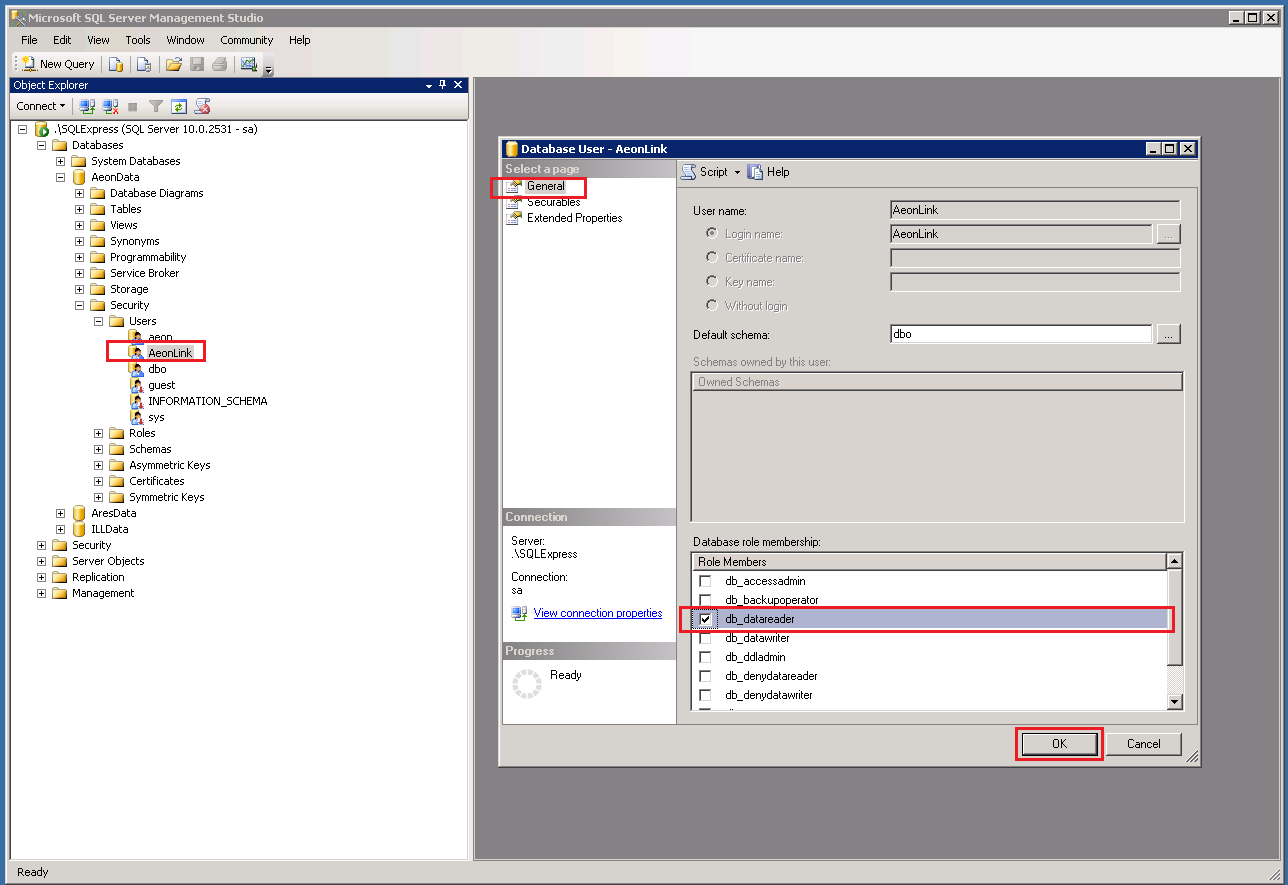This screenshot has height=885, width=1288.
Task: Click the Open File toolbar icon
Action: 173,63
